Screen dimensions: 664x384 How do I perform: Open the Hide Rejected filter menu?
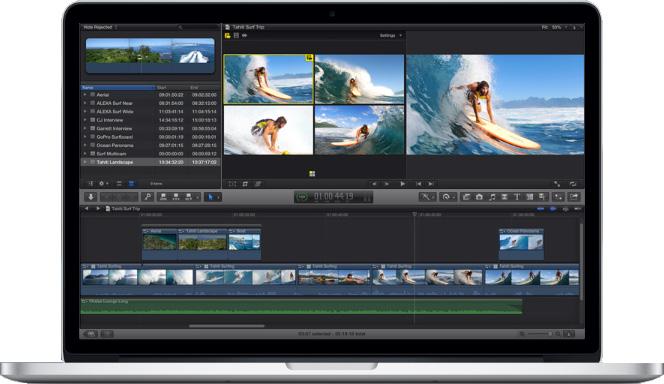(x=100, y=27)
